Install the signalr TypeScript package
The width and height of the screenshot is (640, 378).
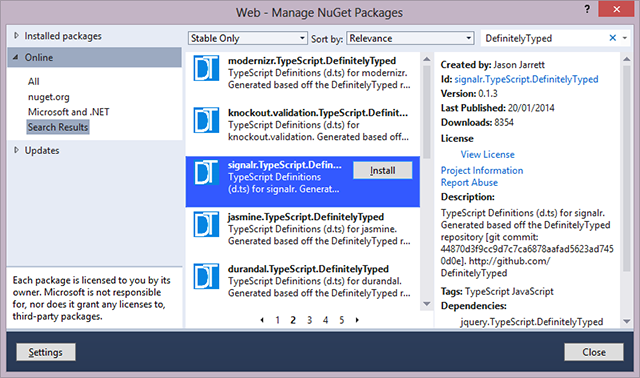pyautogui.click(x=382, y=170)
